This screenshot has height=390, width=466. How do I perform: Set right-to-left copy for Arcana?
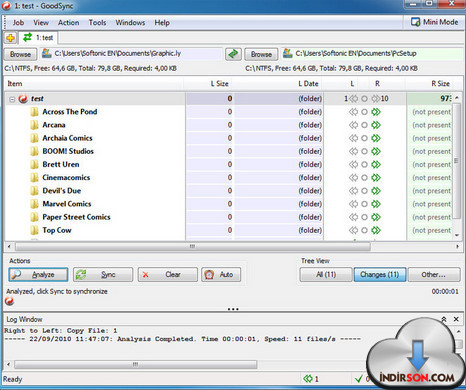click(353, 125)
